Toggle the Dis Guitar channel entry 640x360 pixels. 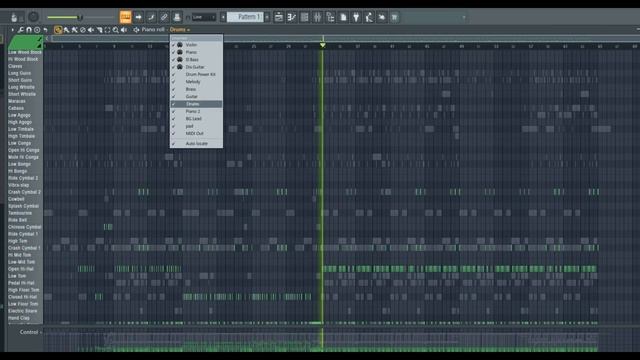[196, 67]
